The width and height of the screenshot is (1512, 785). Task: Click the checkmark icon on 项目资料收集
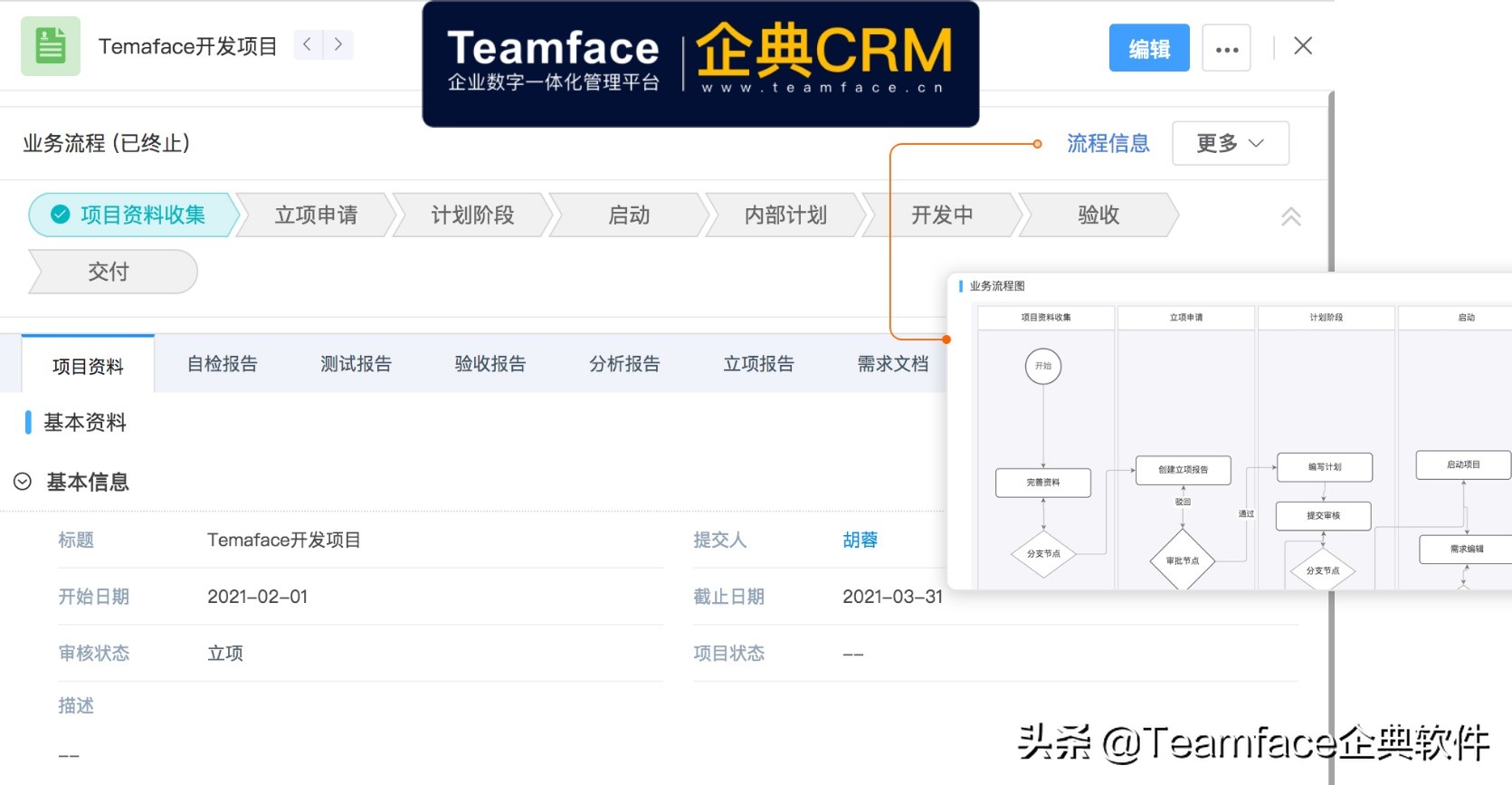click(61, 215)
